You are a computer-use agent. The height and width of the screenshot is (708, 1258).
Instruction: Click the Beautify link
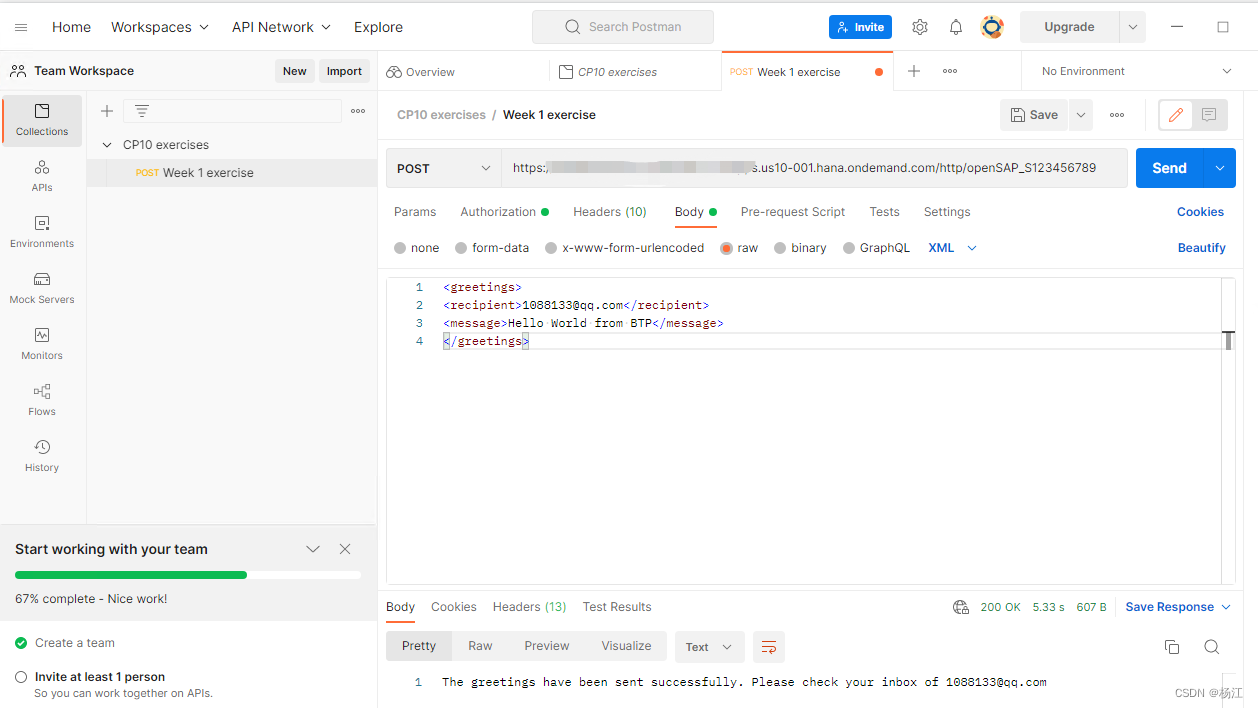[x=1201, y=248]
